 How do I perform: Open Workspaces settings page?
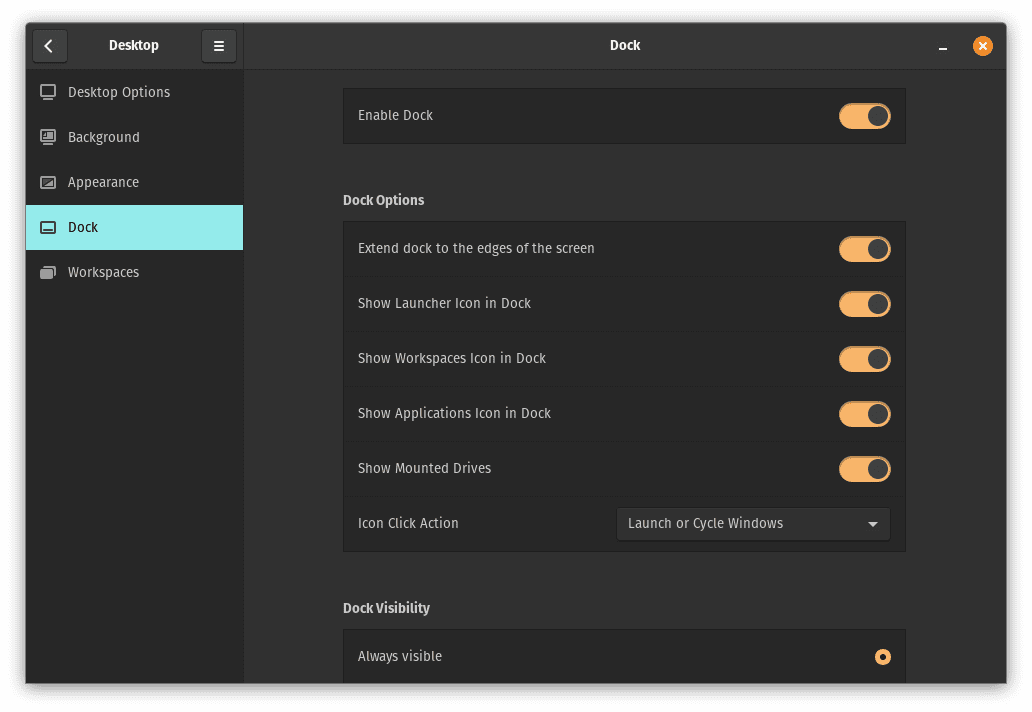[134, 272]
